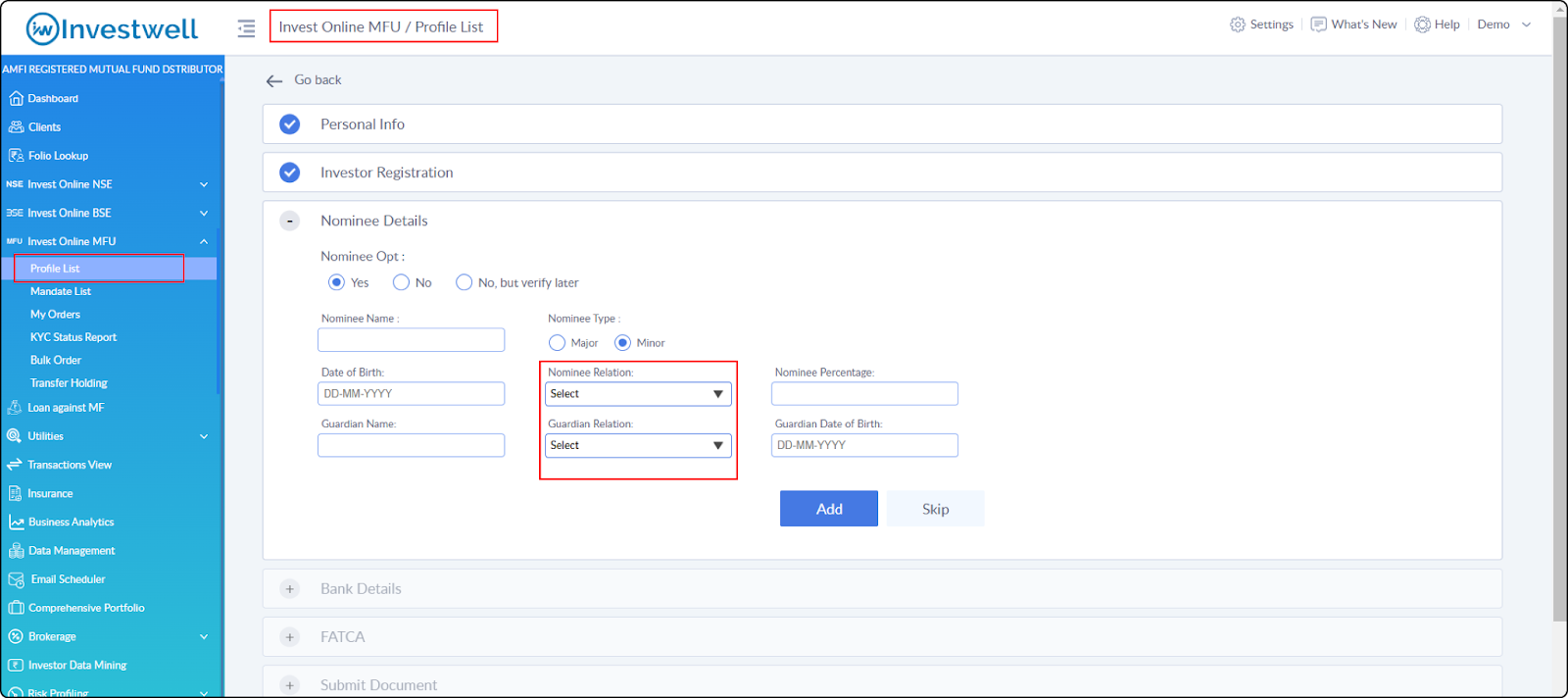Click the Comprehensive Portfolio icon
The height and width of the screenshot is (698, 1568).
pos(16,608)
